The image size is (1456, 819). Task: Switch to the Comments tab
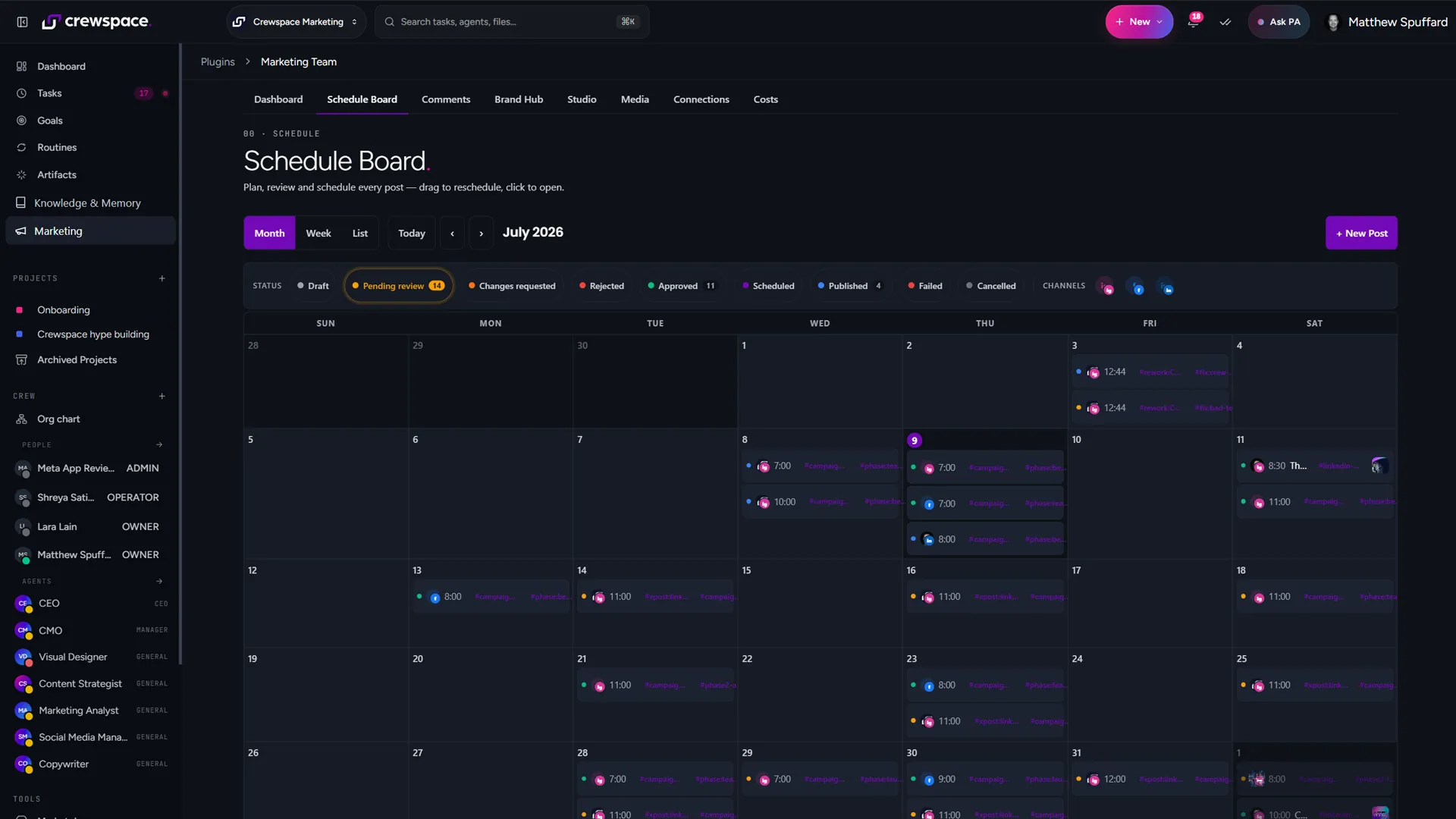pyautogui.click(x=446, y=99)
